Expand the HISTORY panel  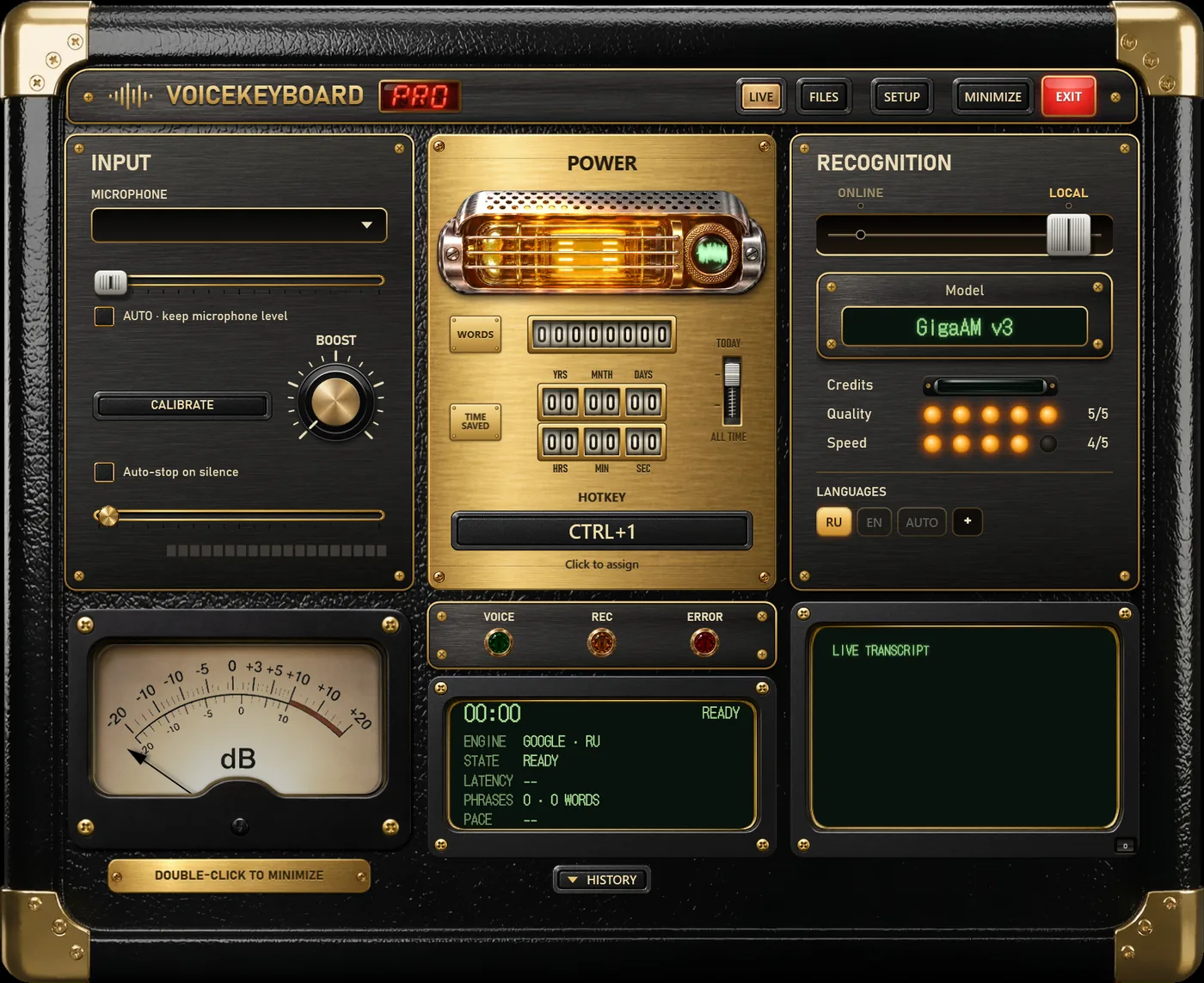602,880
